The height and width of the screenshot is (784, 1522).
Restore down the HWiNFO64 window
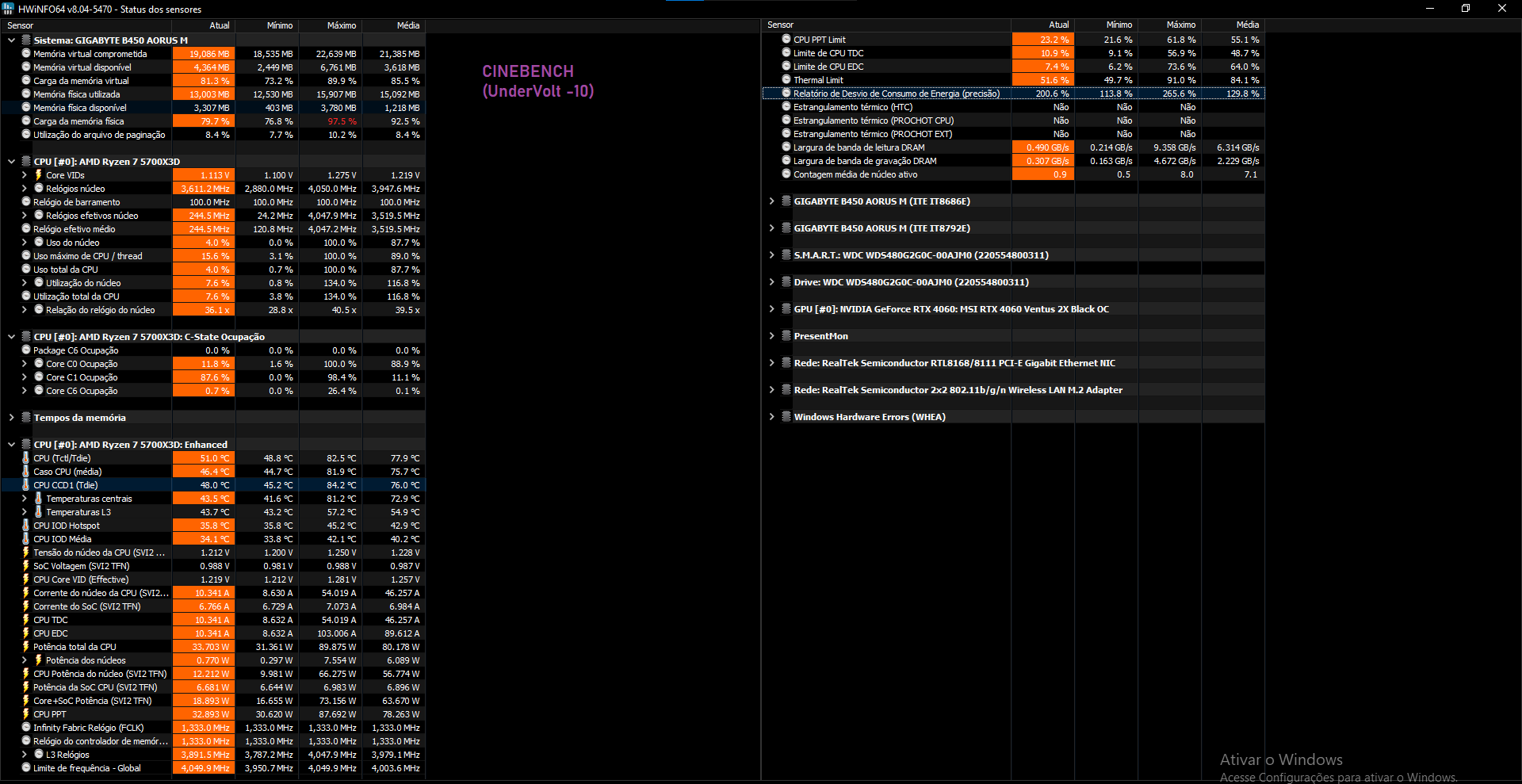tap(1466, 8)
